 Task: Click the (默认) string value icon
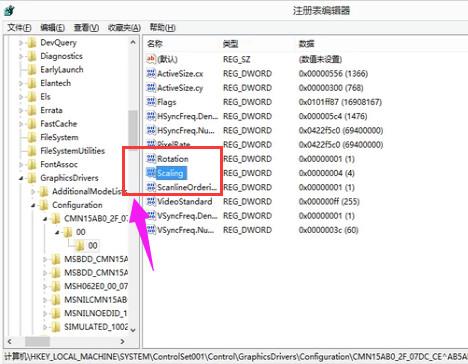pyautogui.click(x=151, y=59)
